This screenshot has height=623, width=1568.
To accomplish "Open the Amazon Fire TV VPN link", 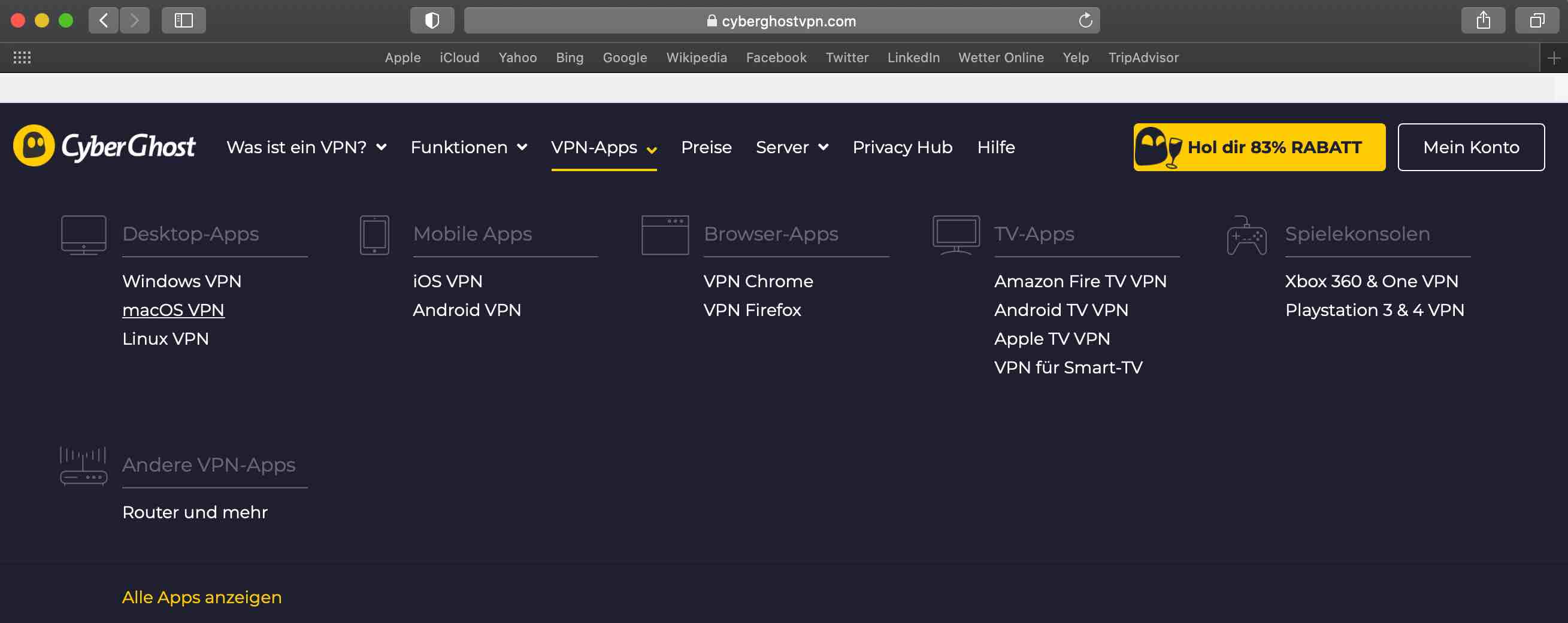I will click(1080, 281).
